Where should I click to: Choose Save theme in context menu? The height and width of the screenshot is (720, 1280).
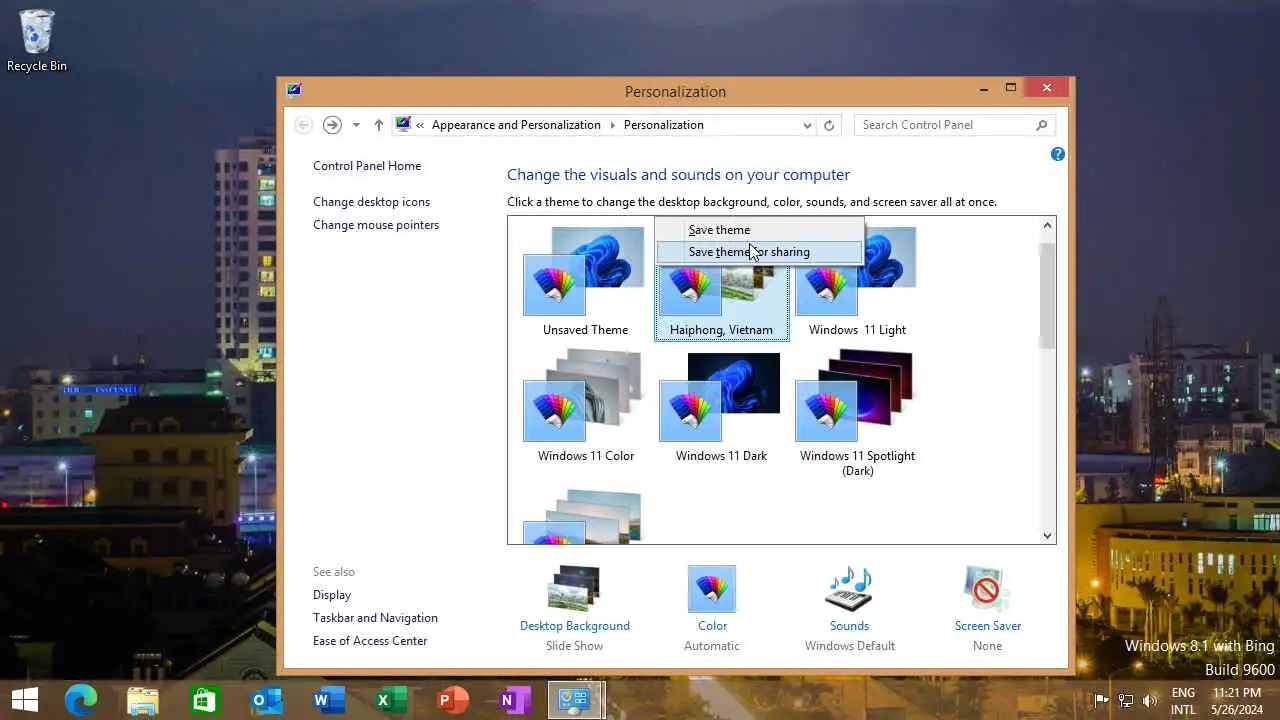(759, 230)
